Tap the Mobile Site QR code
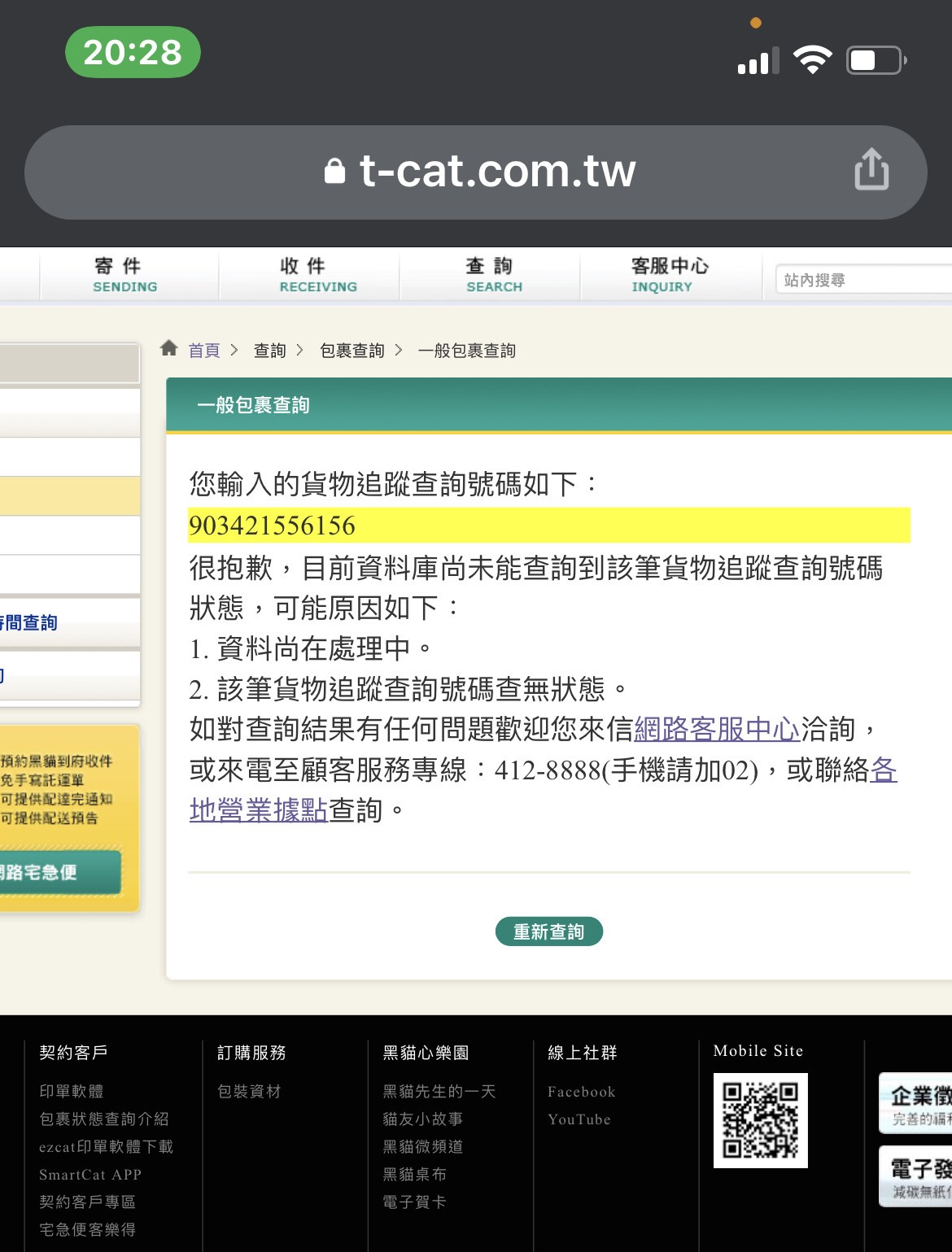Screen dimensions: 952x1252 (761, 1120)
